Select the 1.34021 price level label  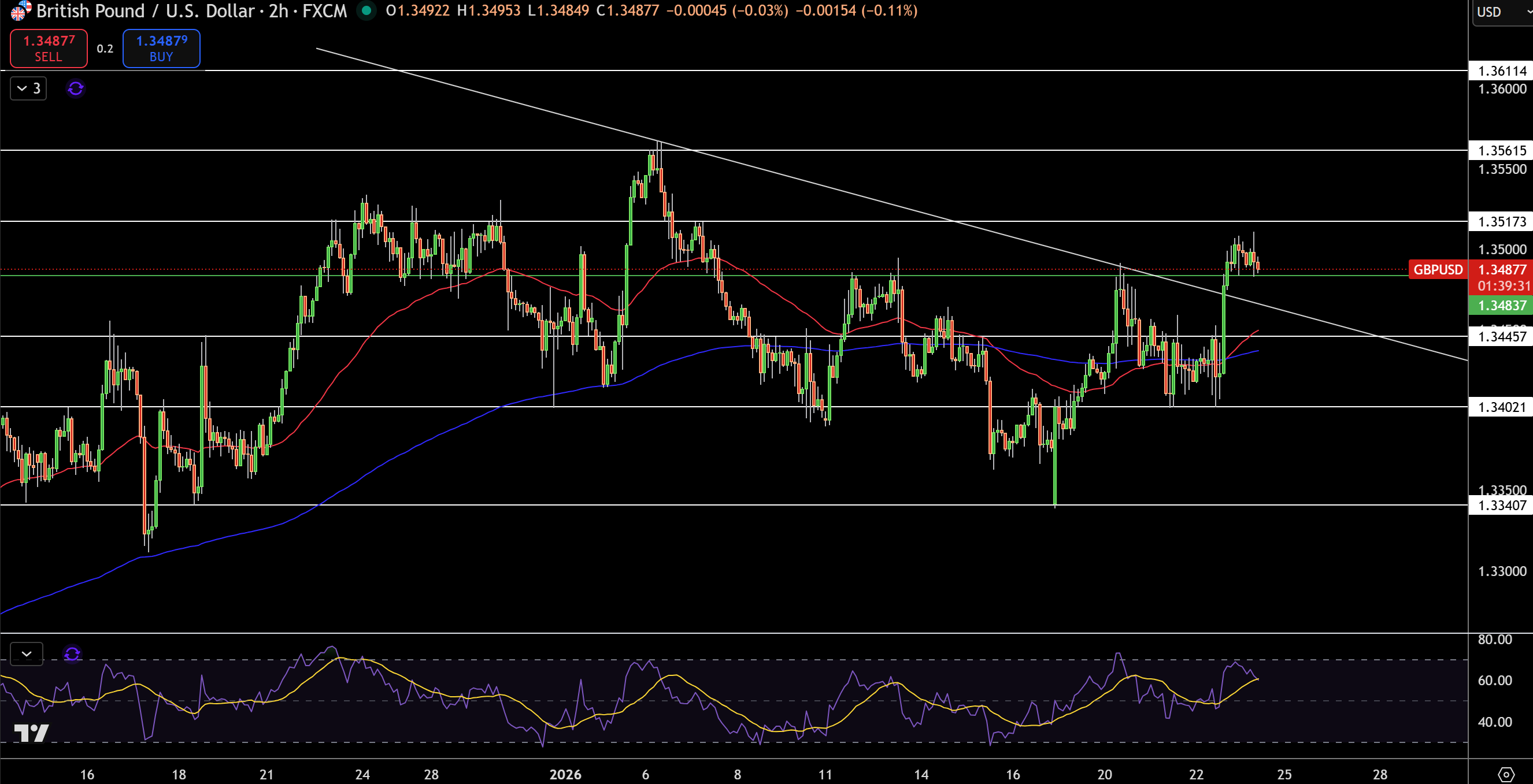coord(1501,407)
